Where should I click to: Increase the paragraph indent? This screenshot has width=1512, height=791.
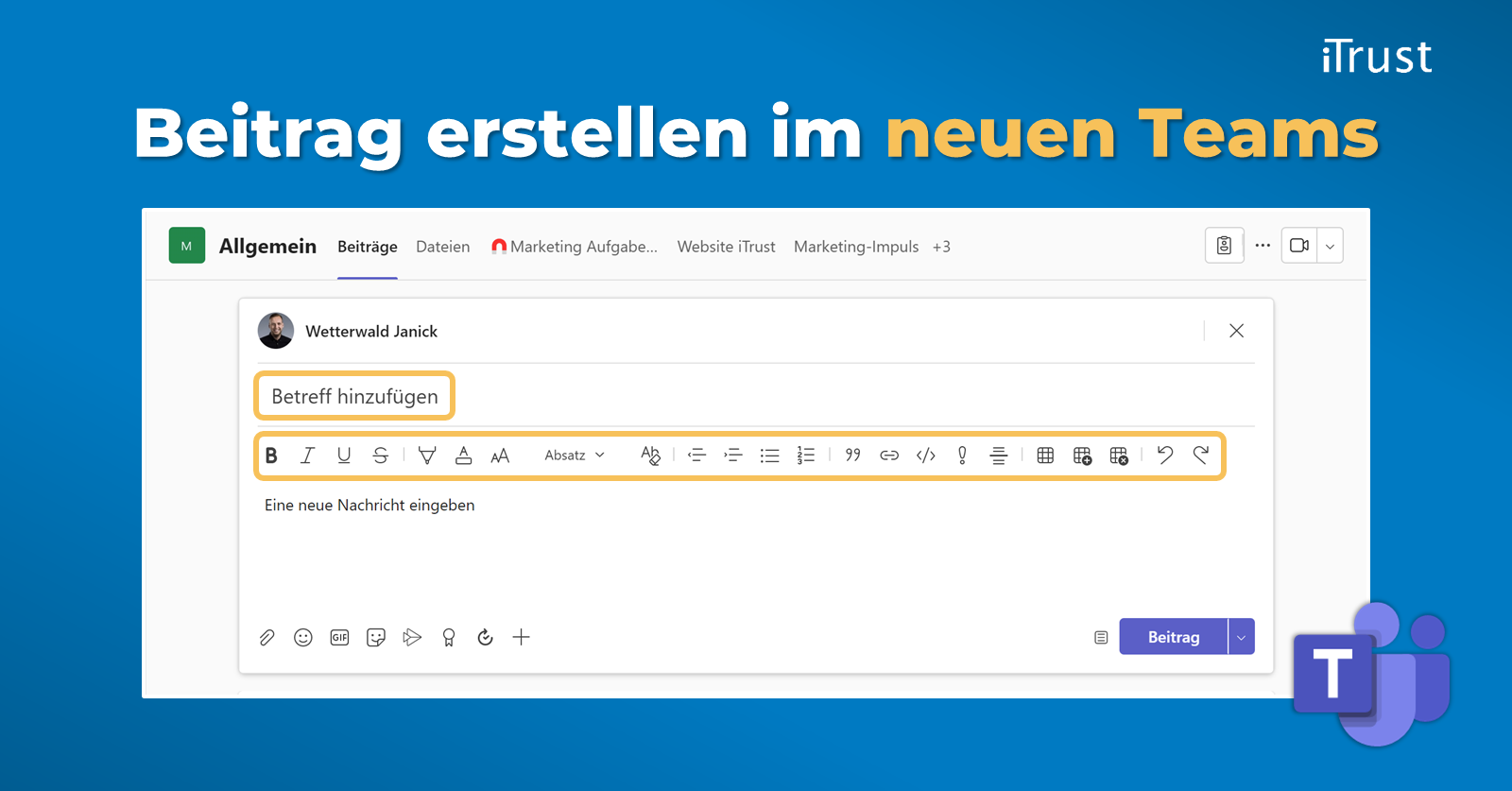[x=733, y=456]
